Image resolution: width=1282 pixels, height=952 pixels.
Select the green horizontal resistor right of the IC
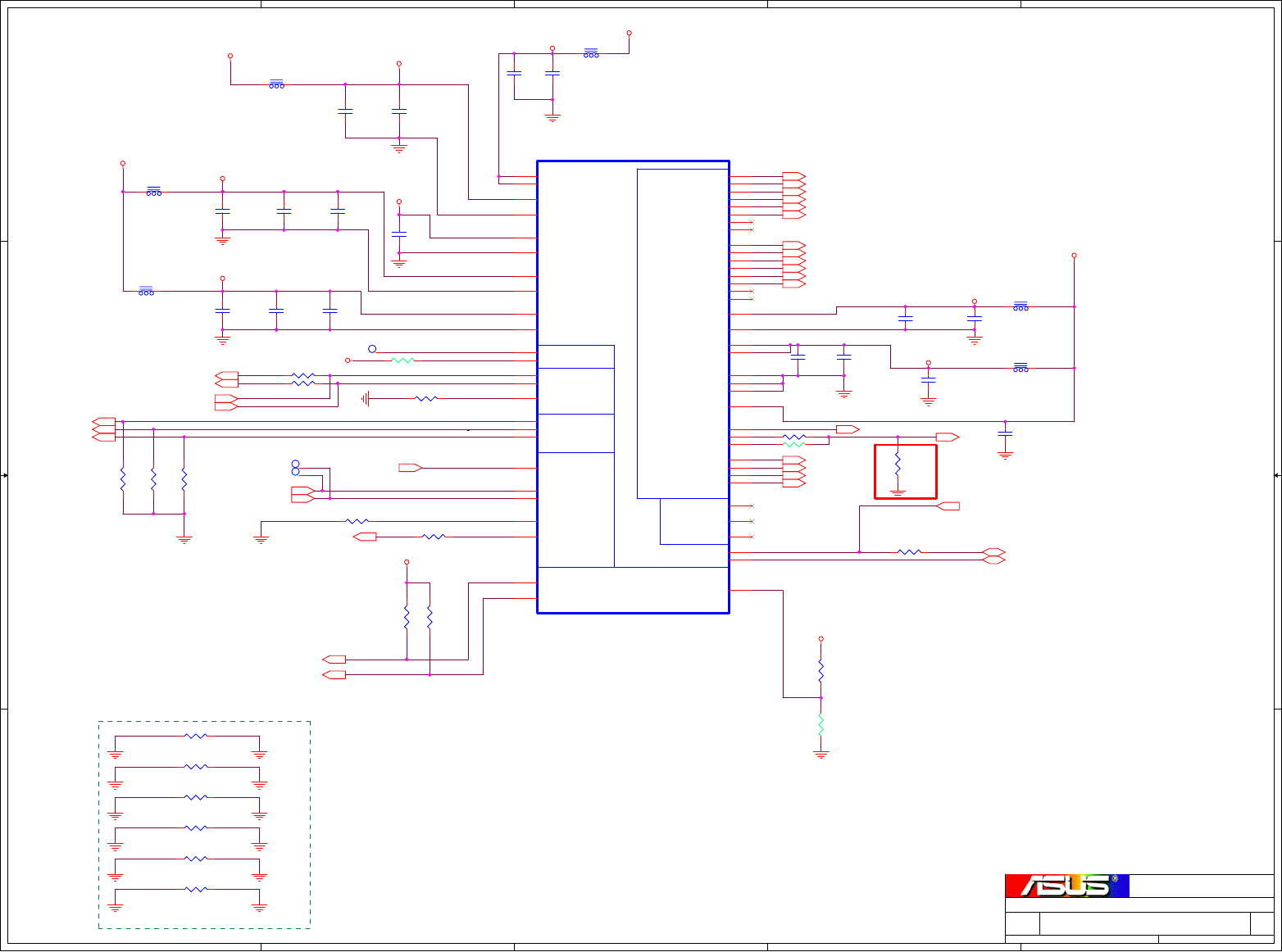794,445
